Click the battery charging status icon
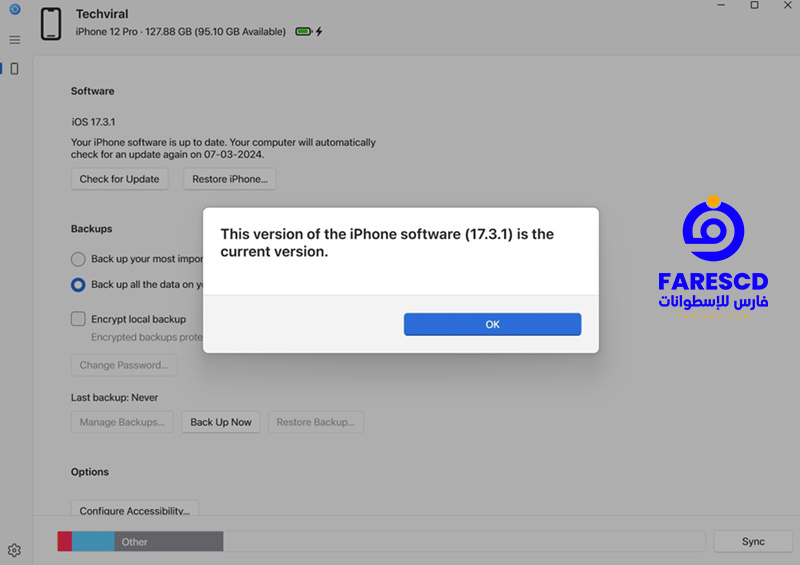Screen dimensions: 800x565 (x=309, y=32)
